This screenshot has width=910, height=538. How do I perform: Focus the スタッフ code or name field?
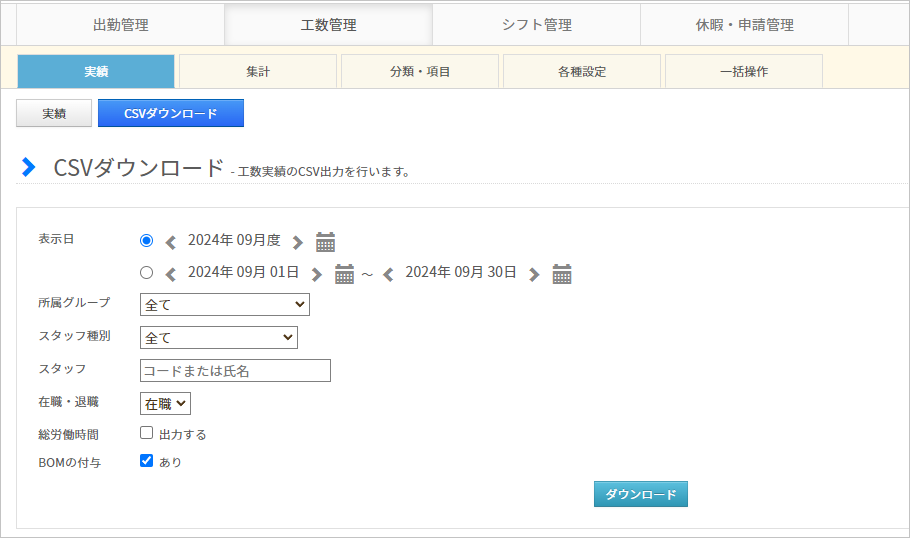235,371
